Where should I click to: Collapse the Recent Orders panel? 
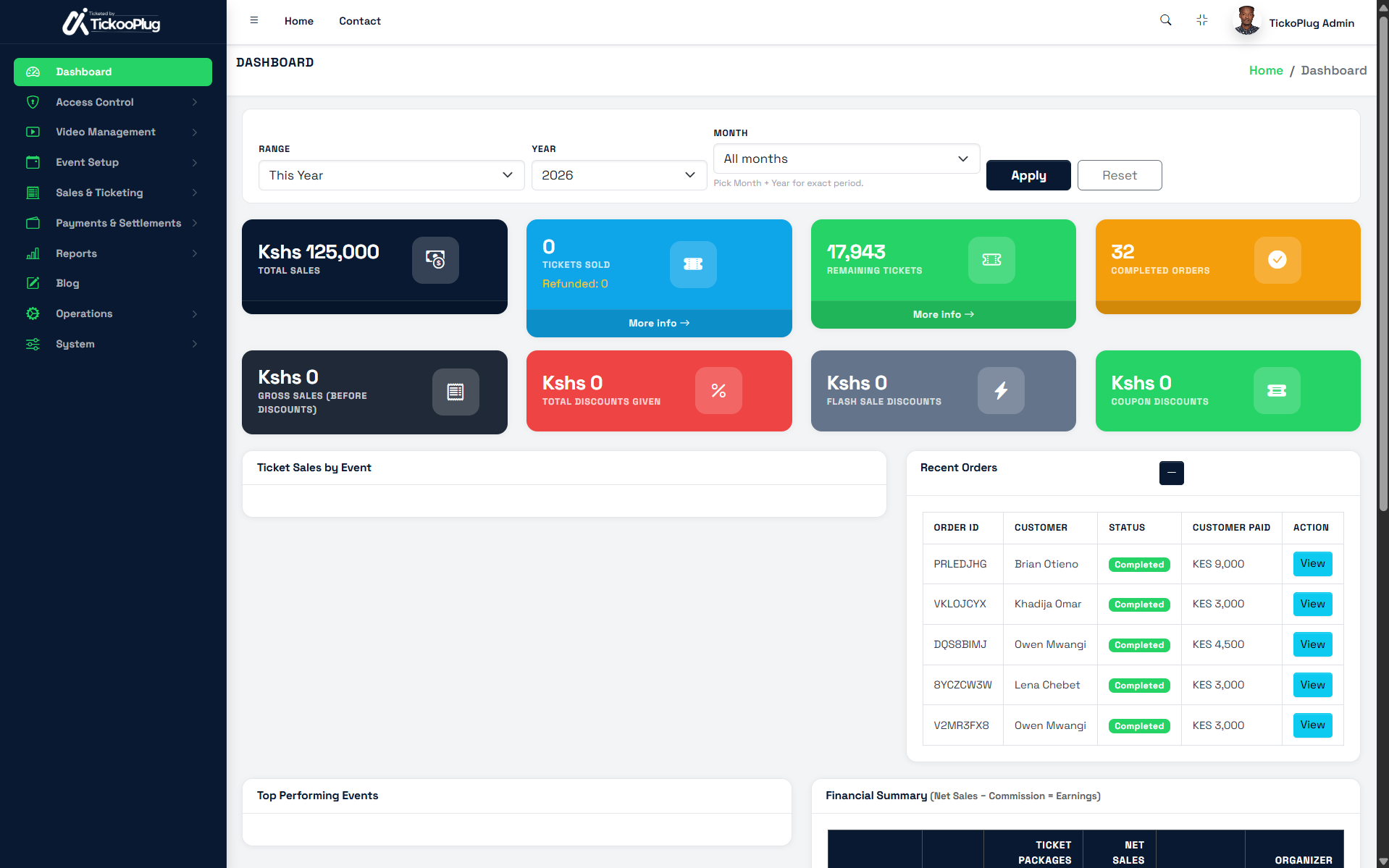1171,473
